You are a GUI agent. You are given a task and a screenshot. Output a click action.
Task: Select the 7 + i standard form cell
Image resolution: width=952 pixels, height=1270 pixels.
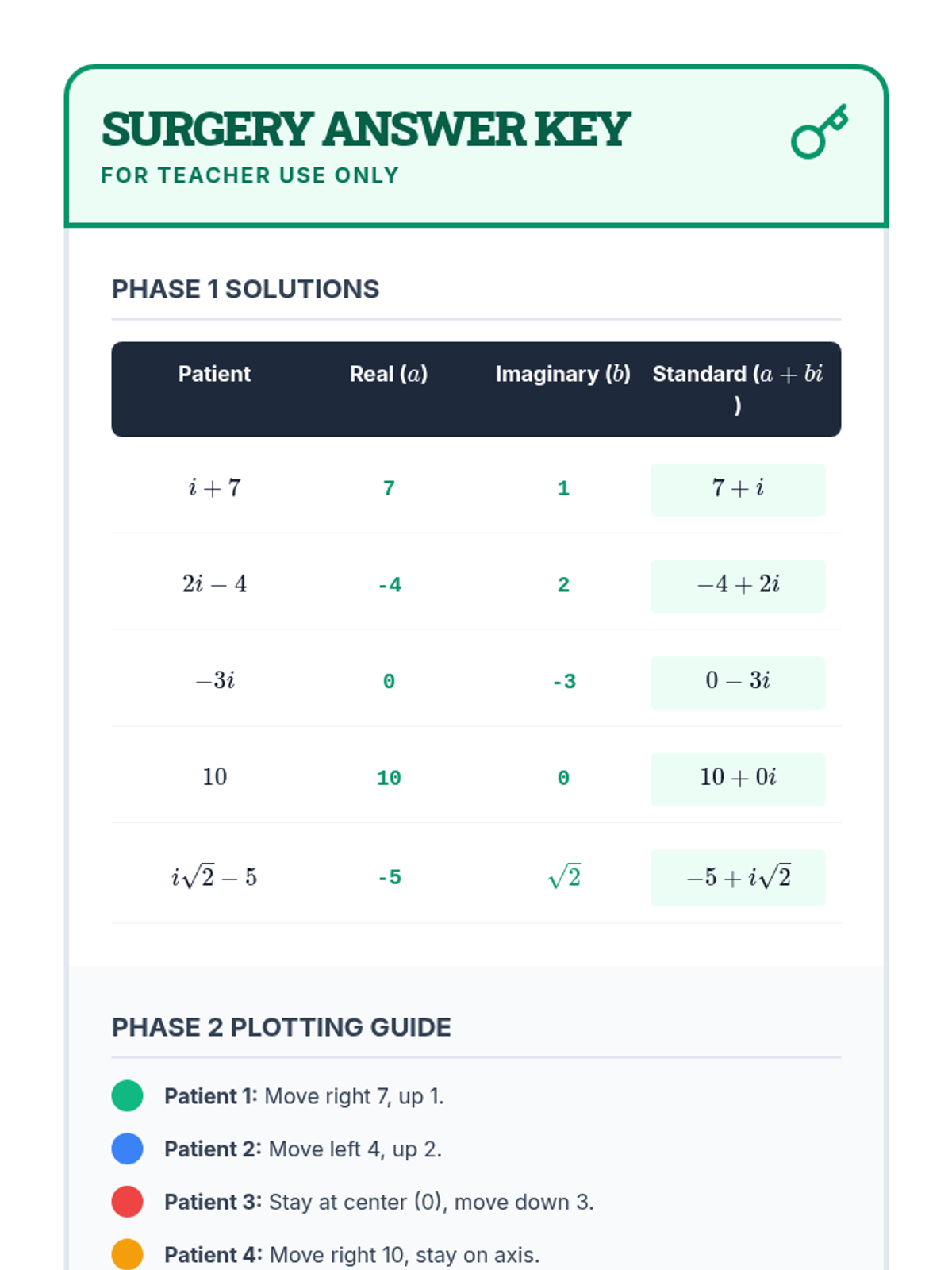(x=737, y=489)
